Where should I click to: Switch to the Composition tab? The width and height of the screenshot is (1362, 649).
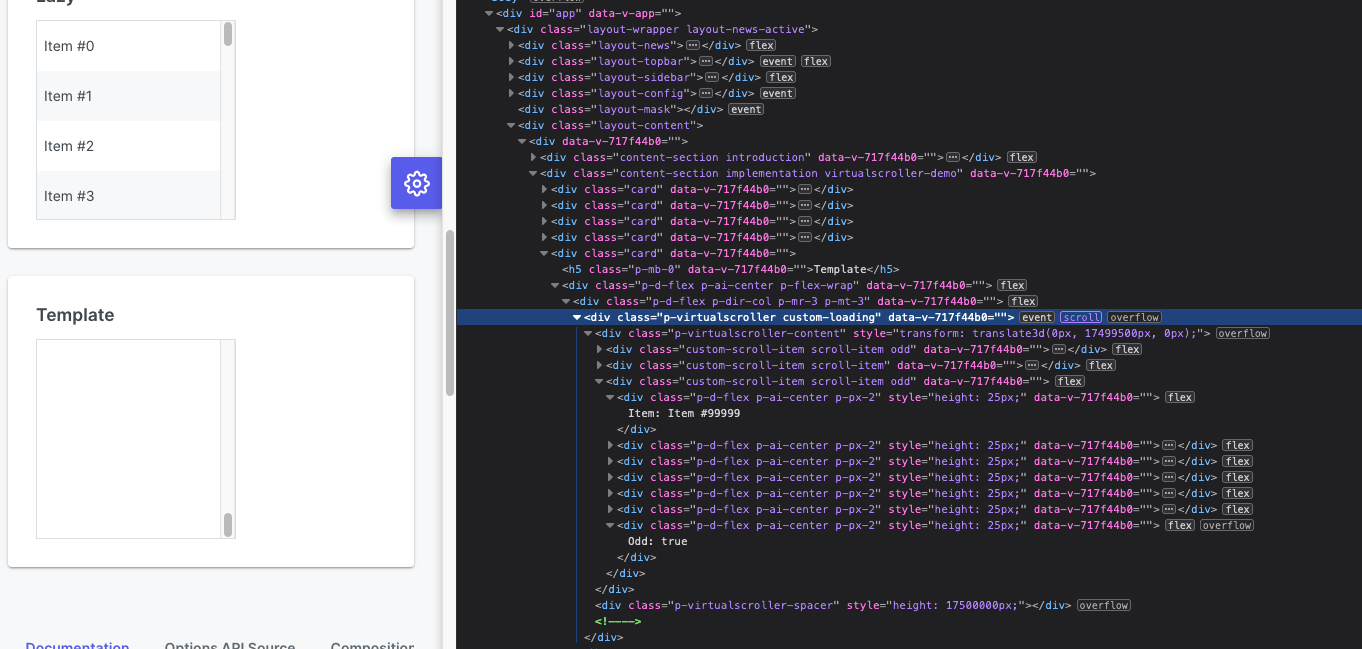[372, 646]
